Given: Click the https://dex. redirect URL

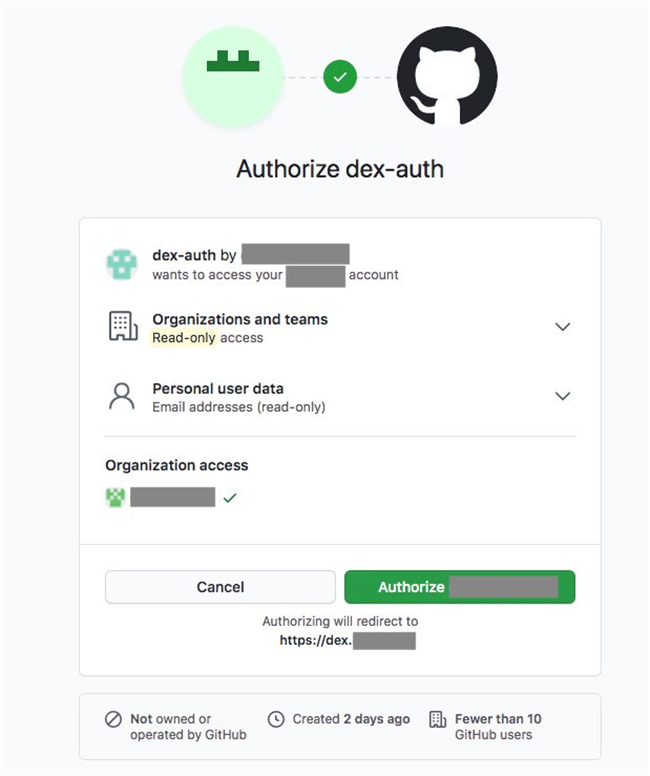Looking at the screenshot, I should [348, 640].
